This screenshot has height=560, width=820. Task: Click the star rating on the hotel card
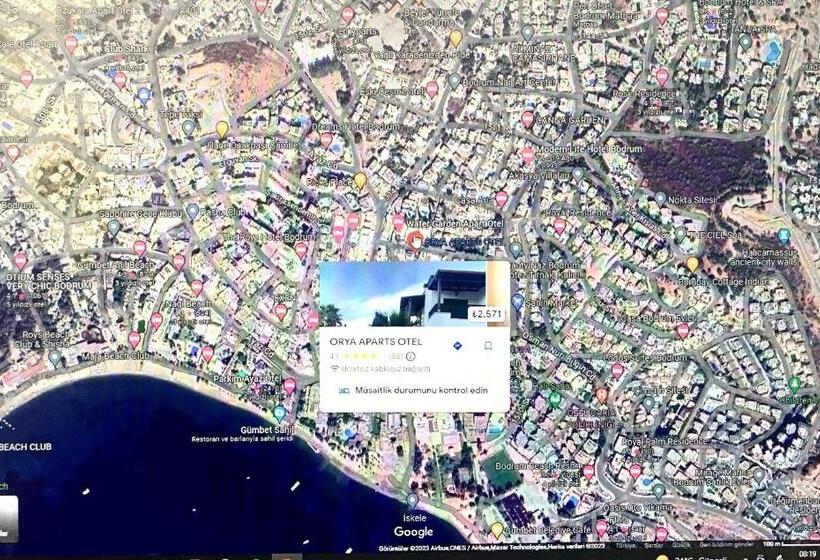(361, 357)
